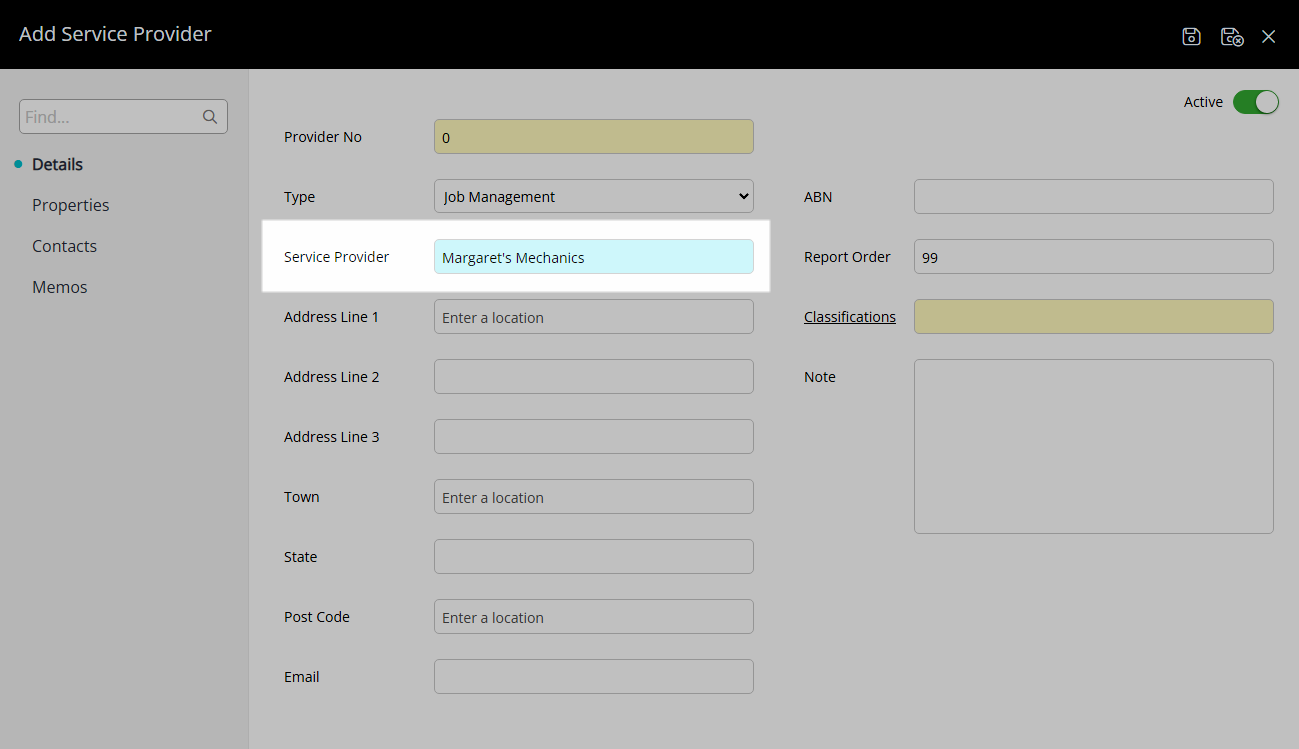This screenshot has width=1299, height=749.
Task: Click the Report Order label
Action: pyautogui.click(x=847, y=257)
